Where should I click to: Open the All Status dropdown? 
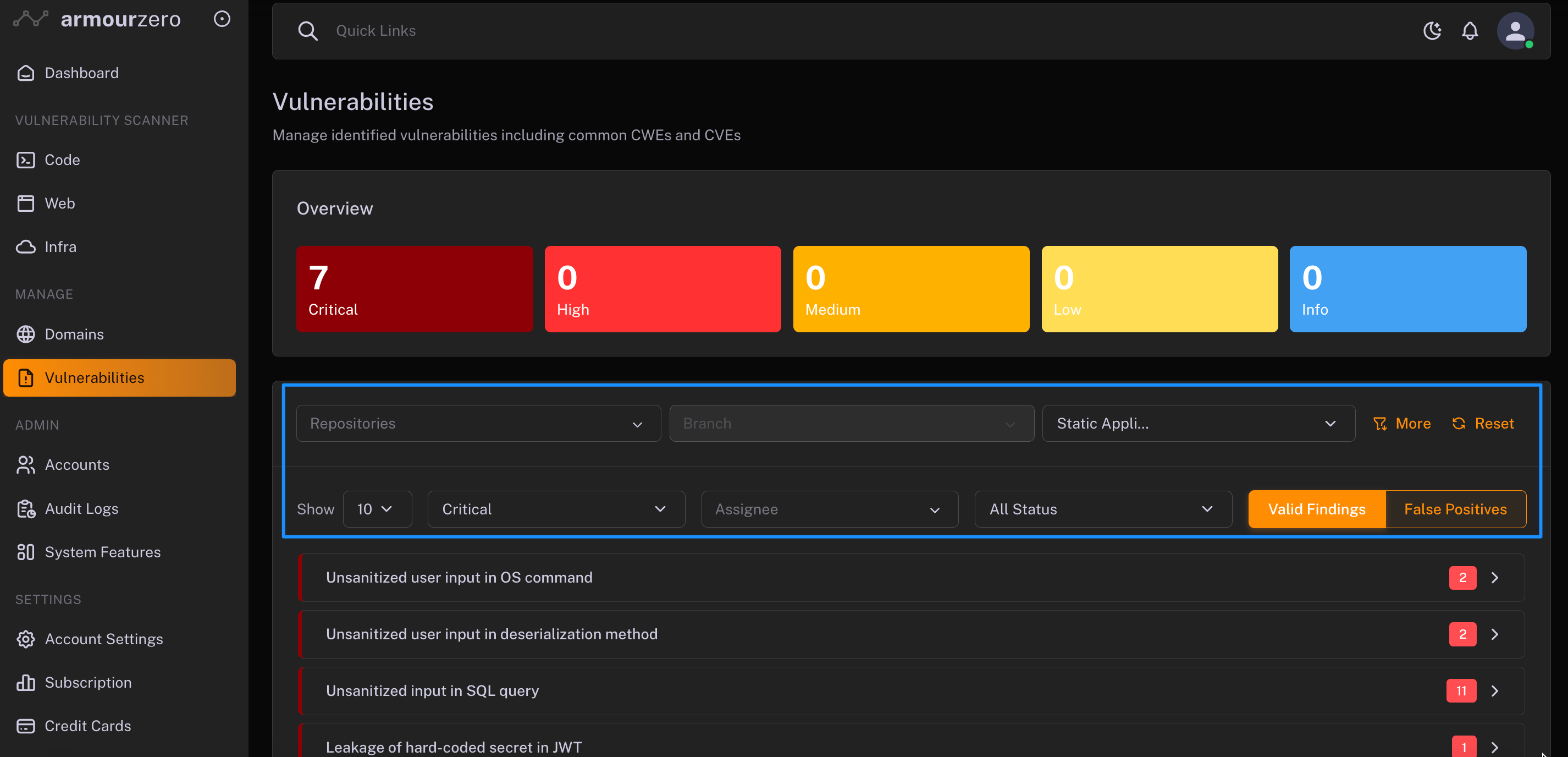(x=1102, y=509)
